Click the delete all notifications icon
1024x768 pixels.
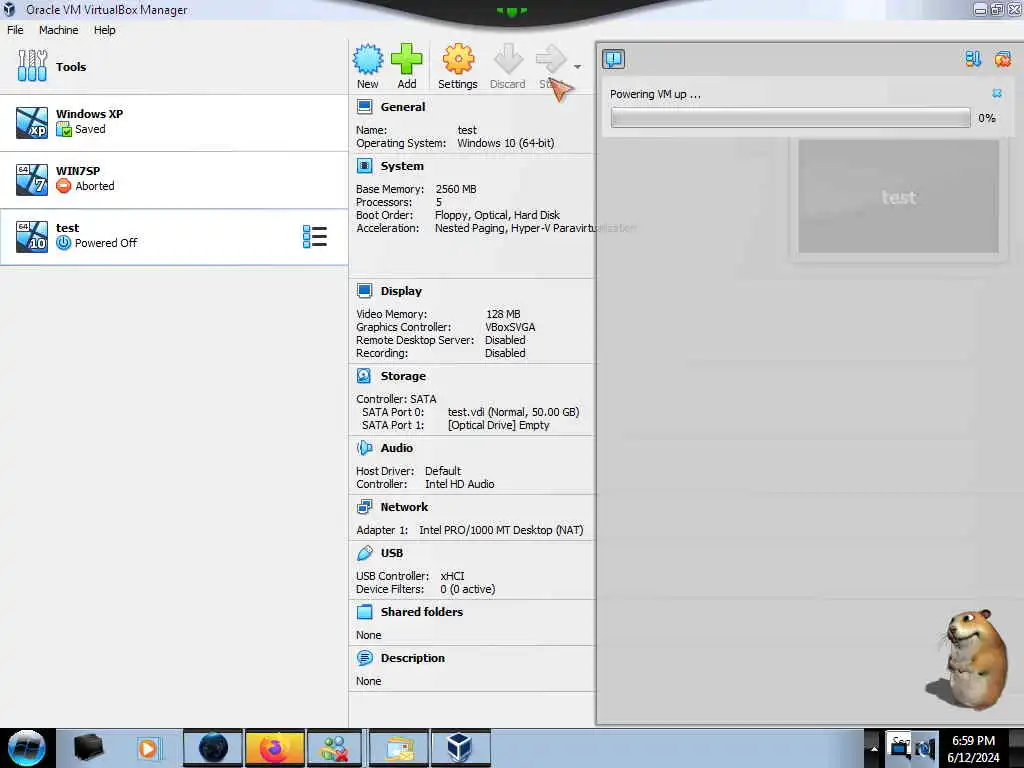1002,59
